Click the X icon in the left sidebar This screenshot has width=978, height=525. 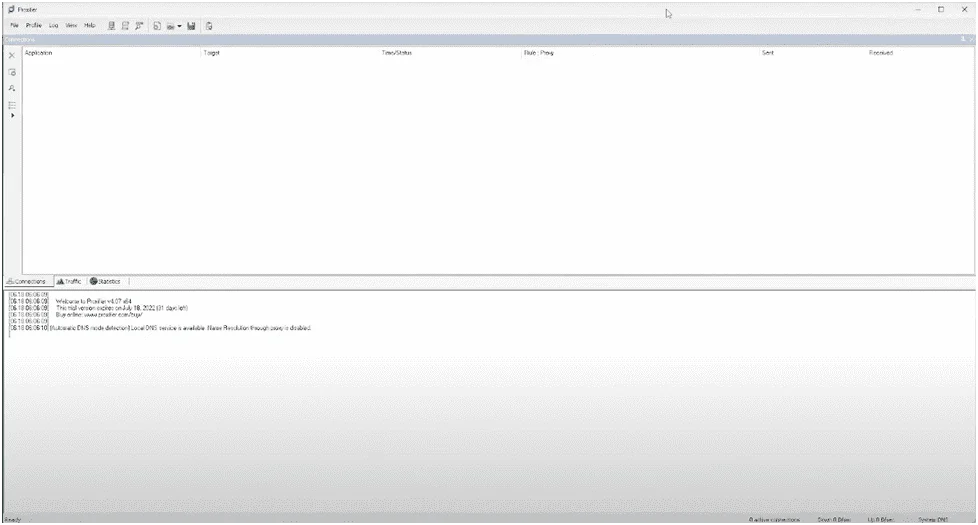point(12,55)
